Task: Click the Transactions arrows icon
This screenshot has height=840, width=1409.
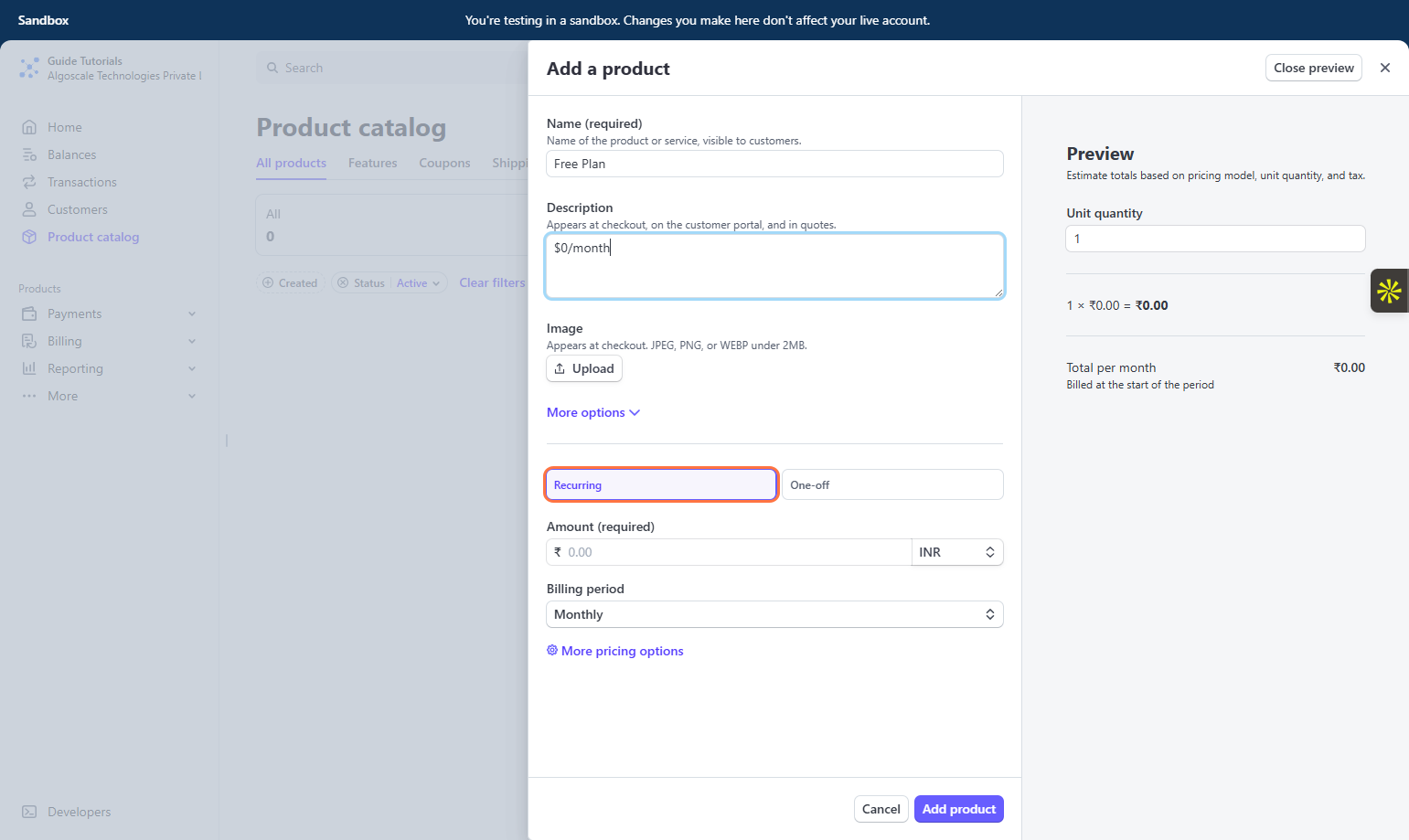Action: click(29, 182)
